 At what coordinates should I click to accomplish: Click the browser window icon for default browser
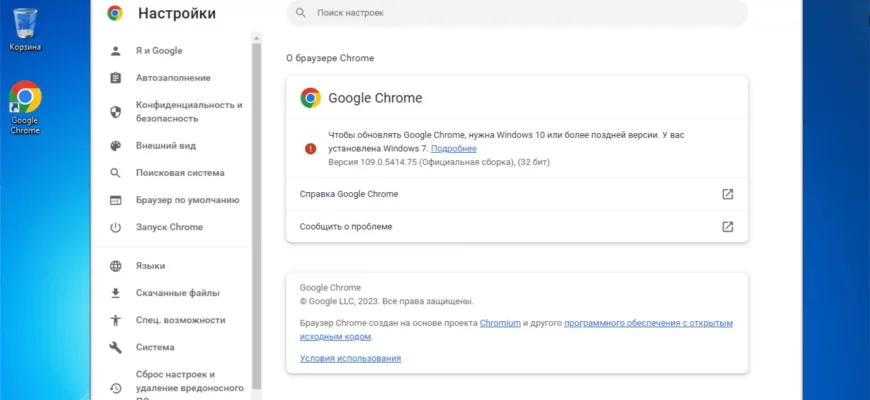pos(115,200)
